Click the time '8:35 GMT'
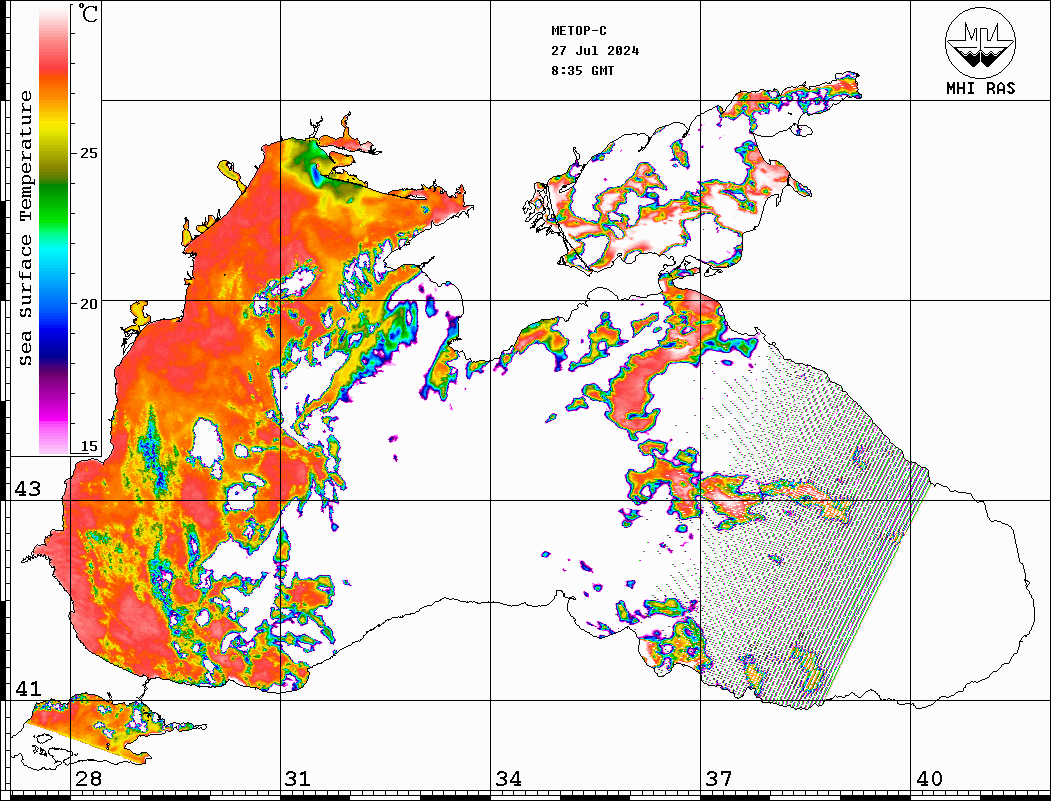This screenshot has width=1051, height=801. (582, 71)
